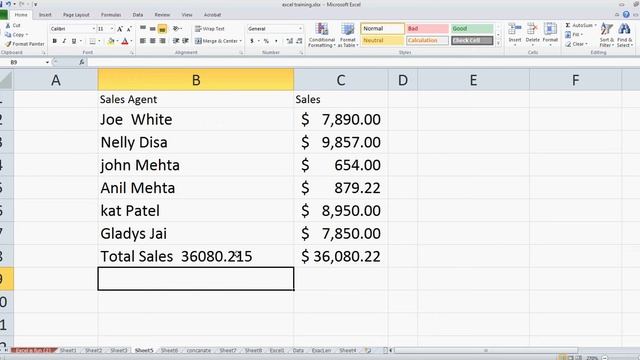
Task: Open the Review ribbon tab
Action: click(x=162, y=15)
